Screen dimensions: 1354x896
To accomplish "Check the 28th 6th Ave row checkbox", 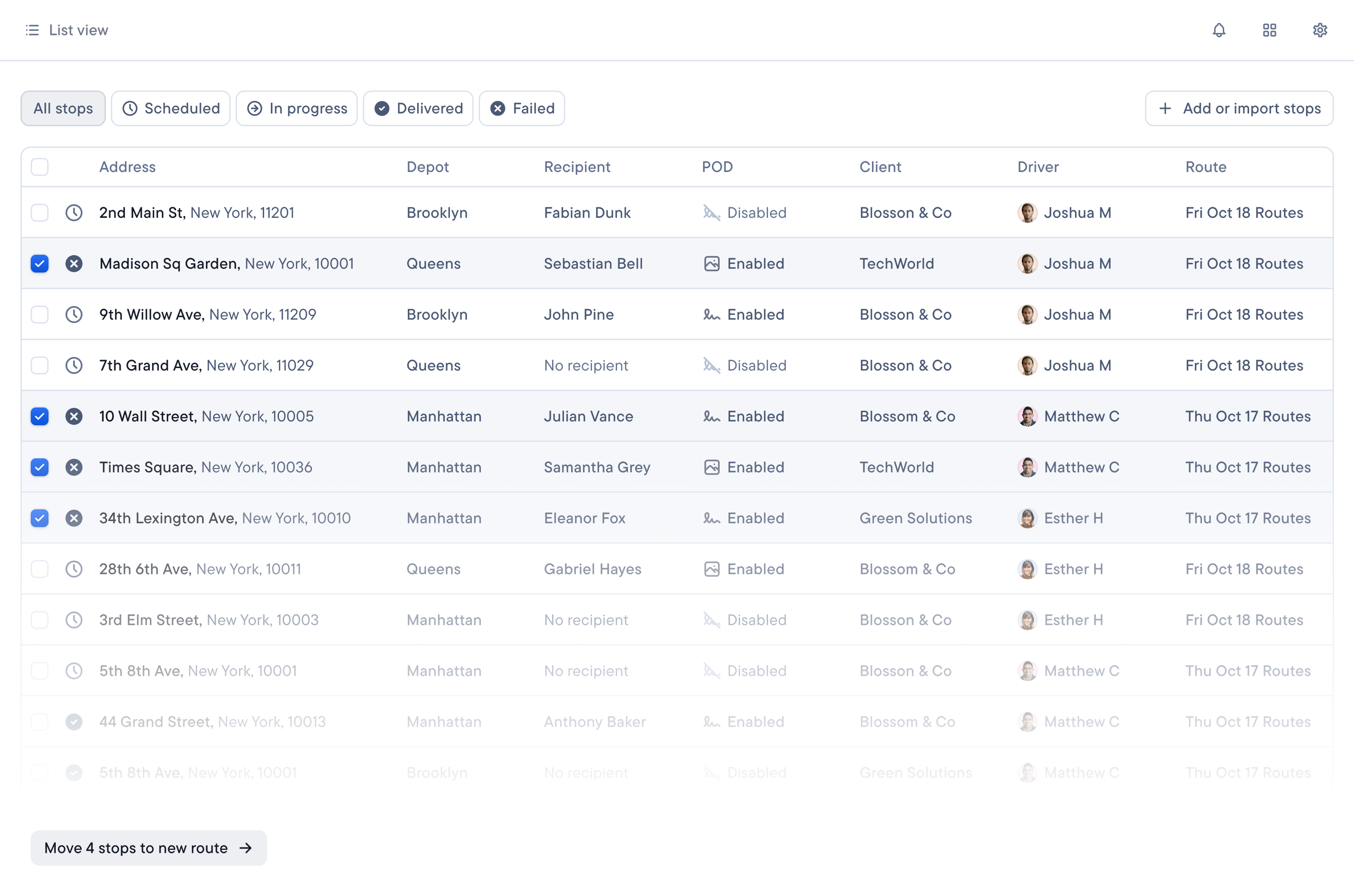I will 39,568.
